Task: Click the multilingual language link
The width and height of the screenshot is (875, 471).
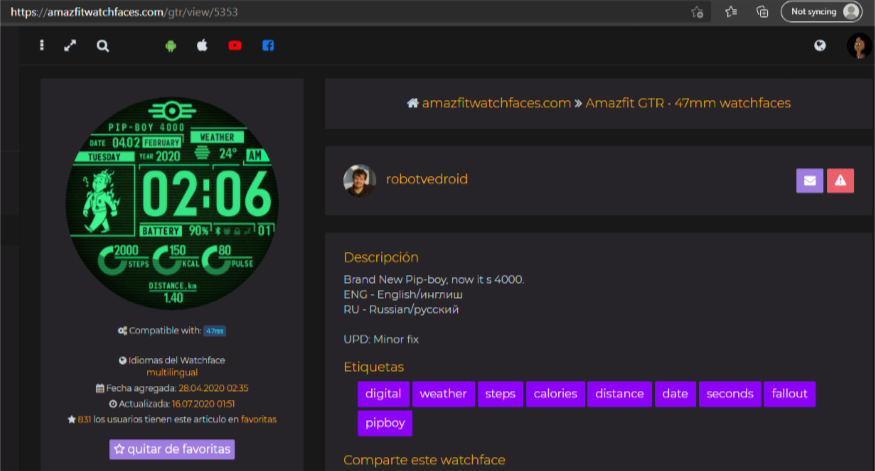Action: pos(172,372)
